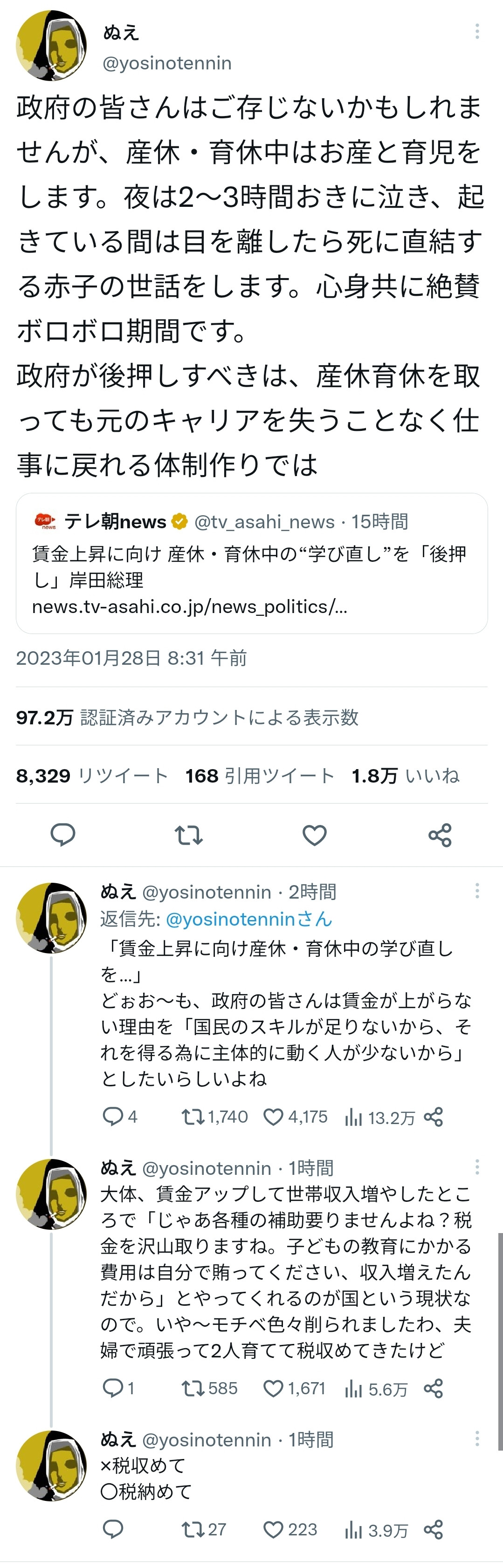Retweet the correction reply with 27 retweets

click(204, 1530)
